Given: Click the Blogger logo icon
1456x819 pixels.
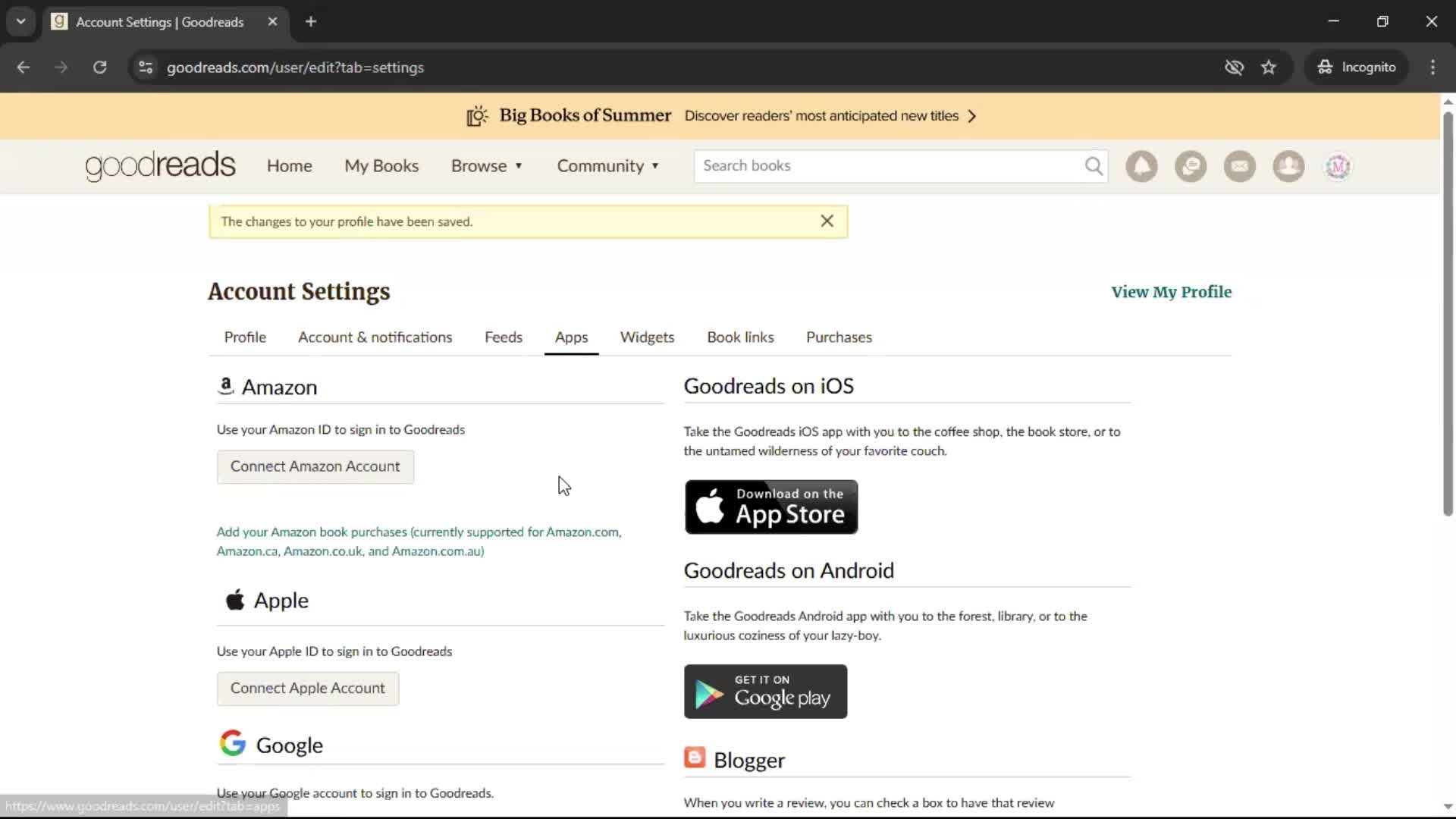Looking at the screenshot, I should coord(695,758).
